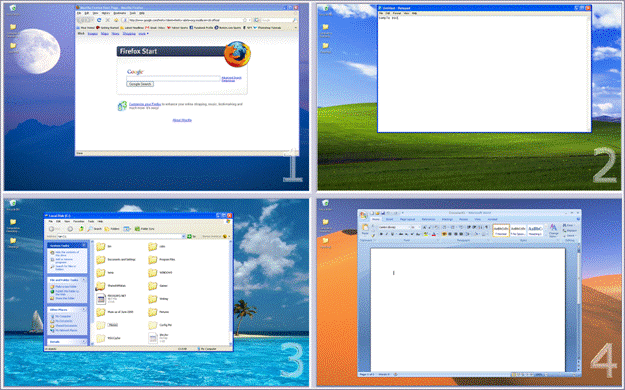This screenshot has height=390, width=625.
Task: Open the Page Layout ribbon tab
Action: click(x=407, y=219)
